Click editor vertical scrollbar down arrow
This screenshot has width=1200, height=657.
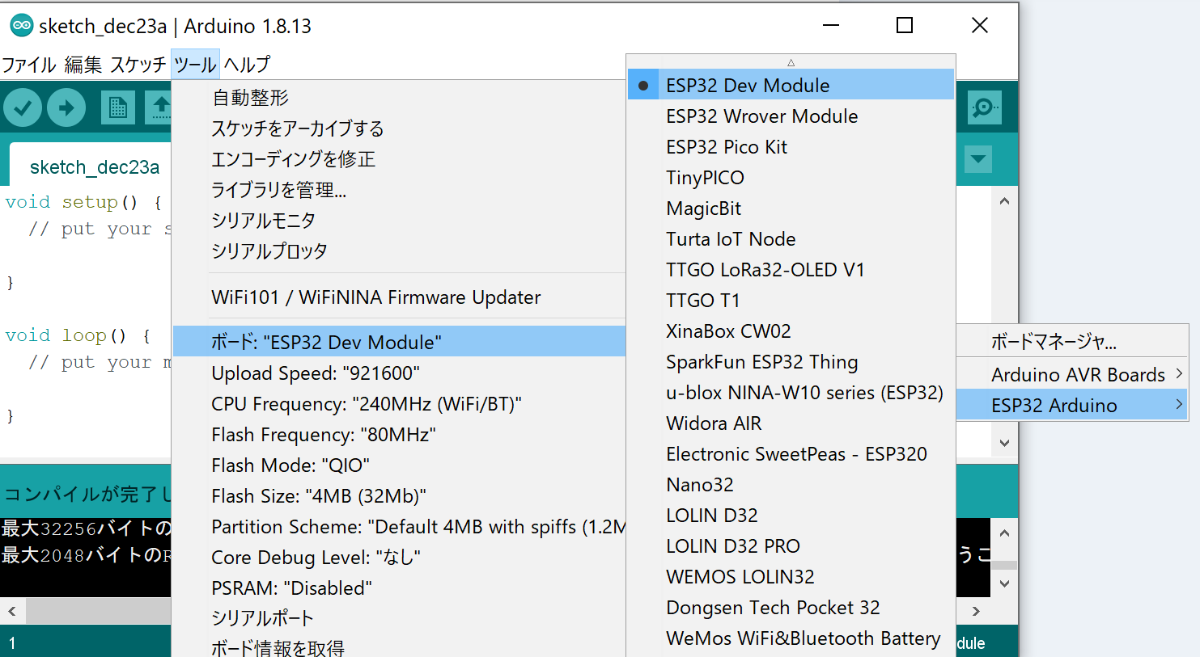pyautogui.click(x=1006, y=441)
